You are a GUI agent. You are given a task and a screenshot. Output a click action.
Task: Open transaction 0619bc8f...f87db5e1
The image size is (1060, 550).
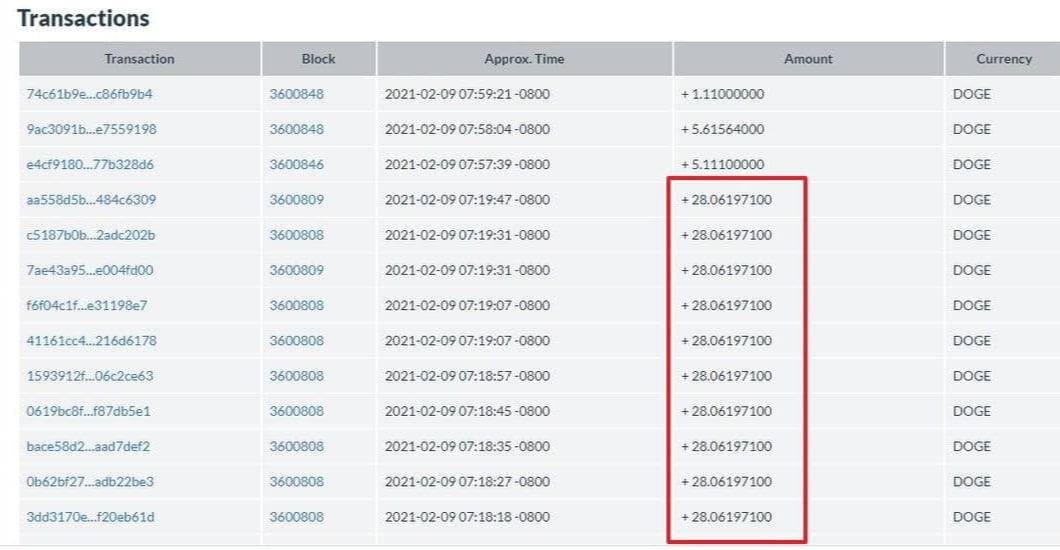[x=89, y=410]
